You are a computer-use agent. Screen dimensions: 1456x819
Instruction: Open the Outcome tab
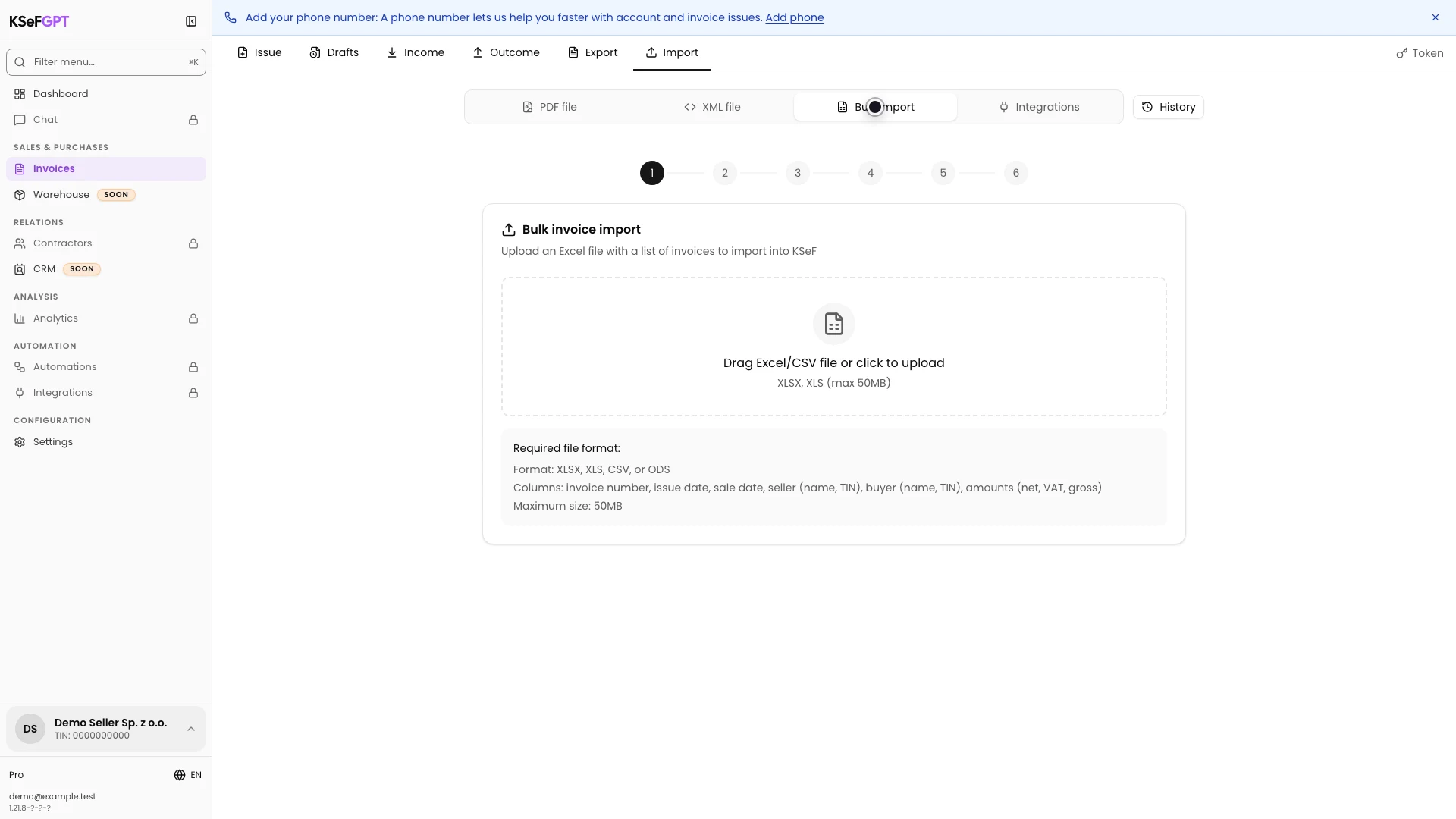coord(506,52)
